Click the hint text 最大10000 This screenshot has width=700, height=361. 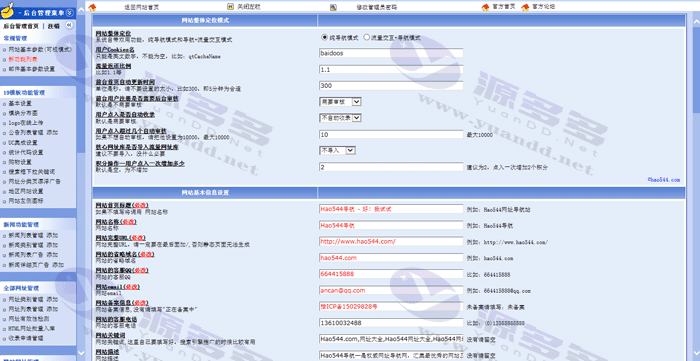coord(479,135)
